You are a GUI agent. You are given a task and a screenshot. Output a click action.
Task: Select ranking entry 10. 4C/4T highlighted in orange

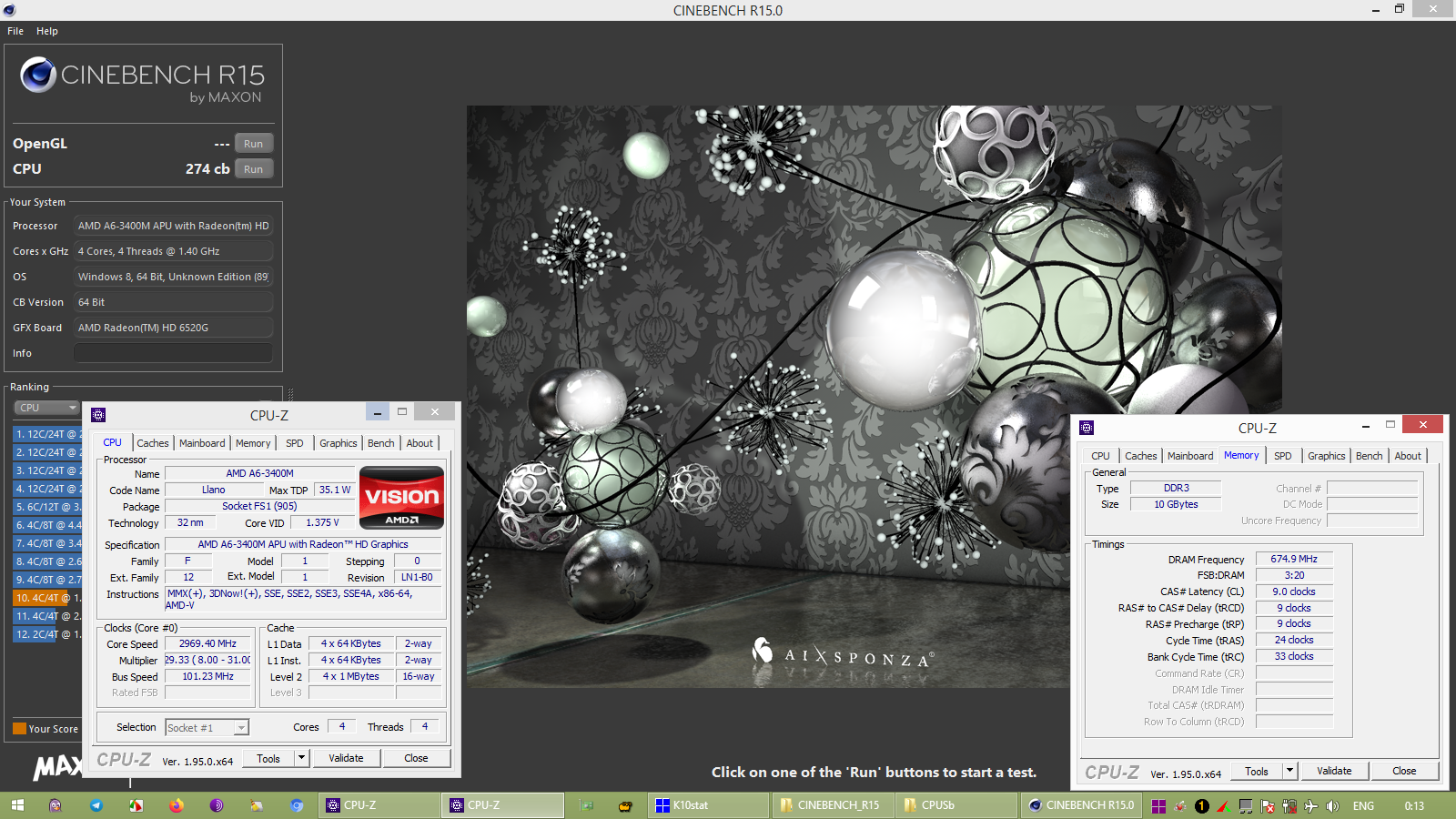click(48, 598)
